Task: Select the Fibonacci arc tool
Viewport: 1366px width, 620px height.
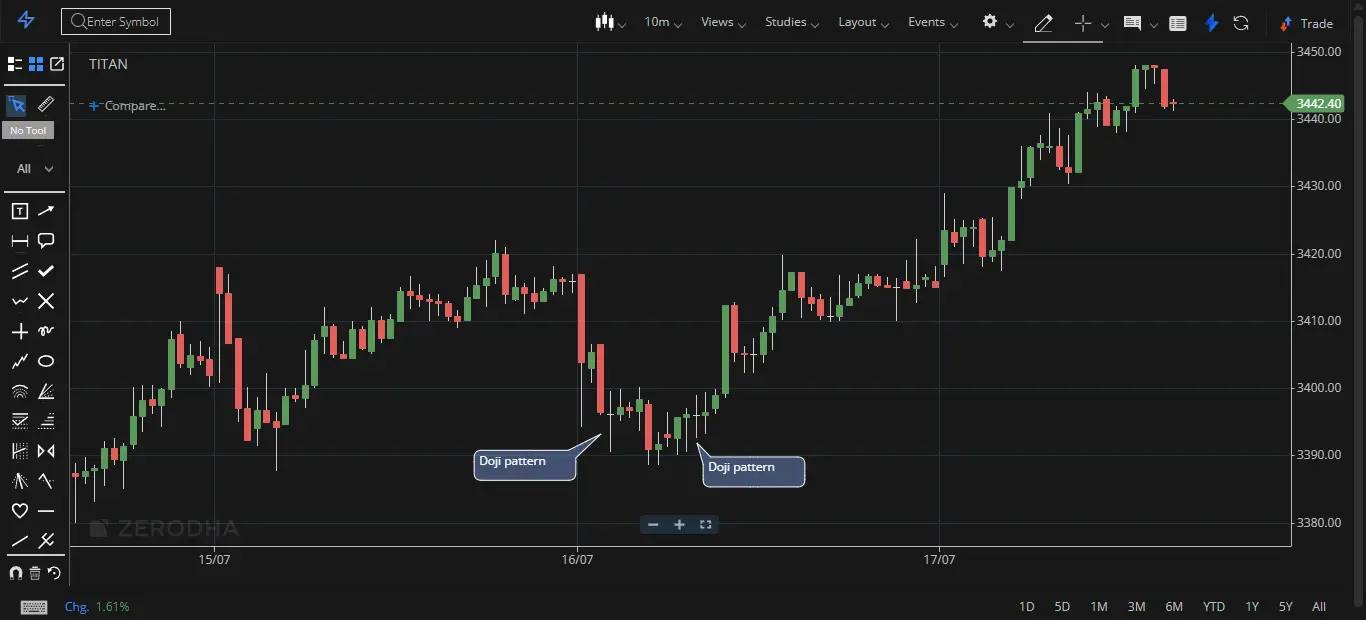Action: [19, 391]
